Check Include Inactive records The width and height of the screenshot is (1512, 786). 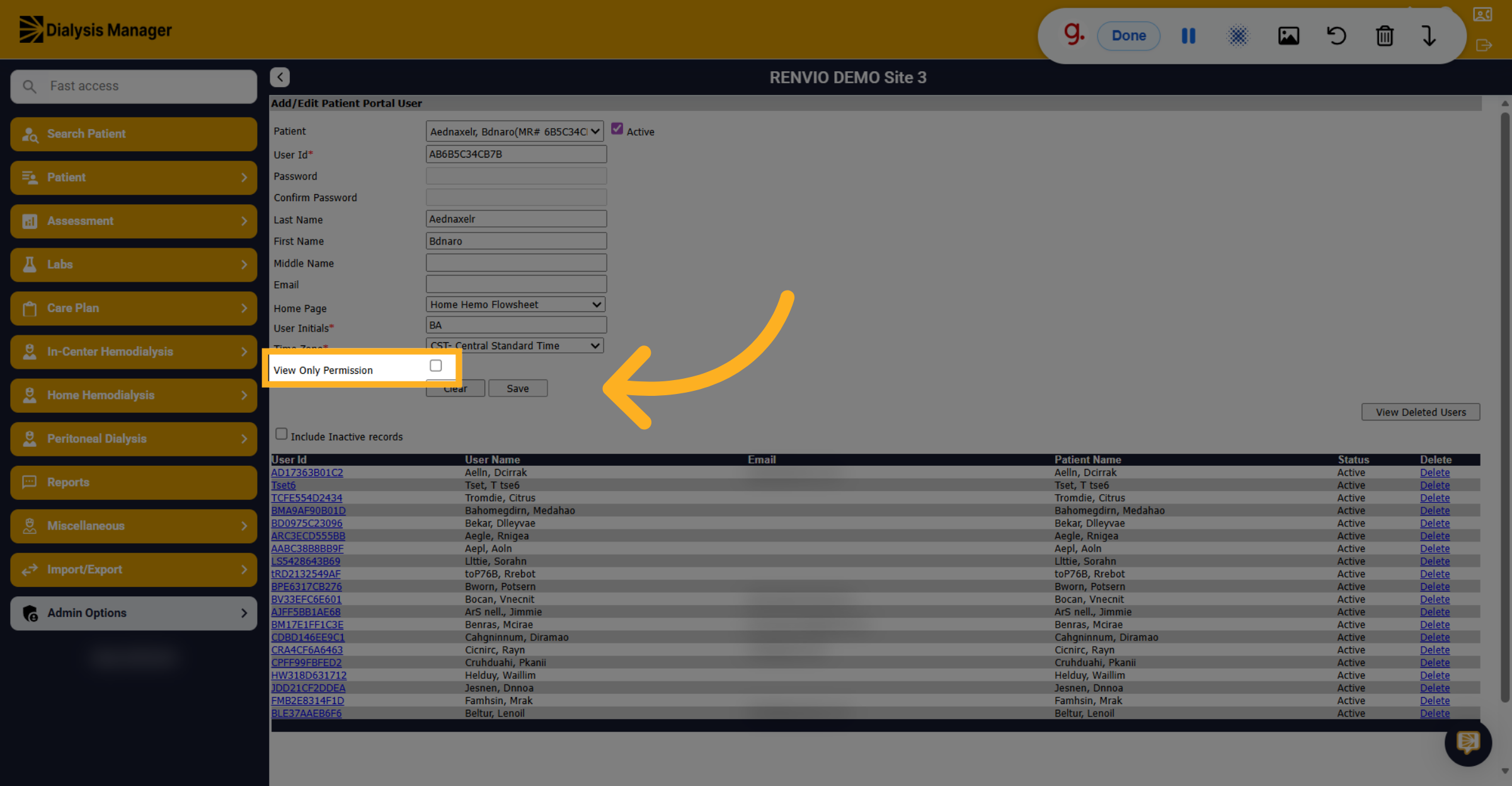point(281,434)
